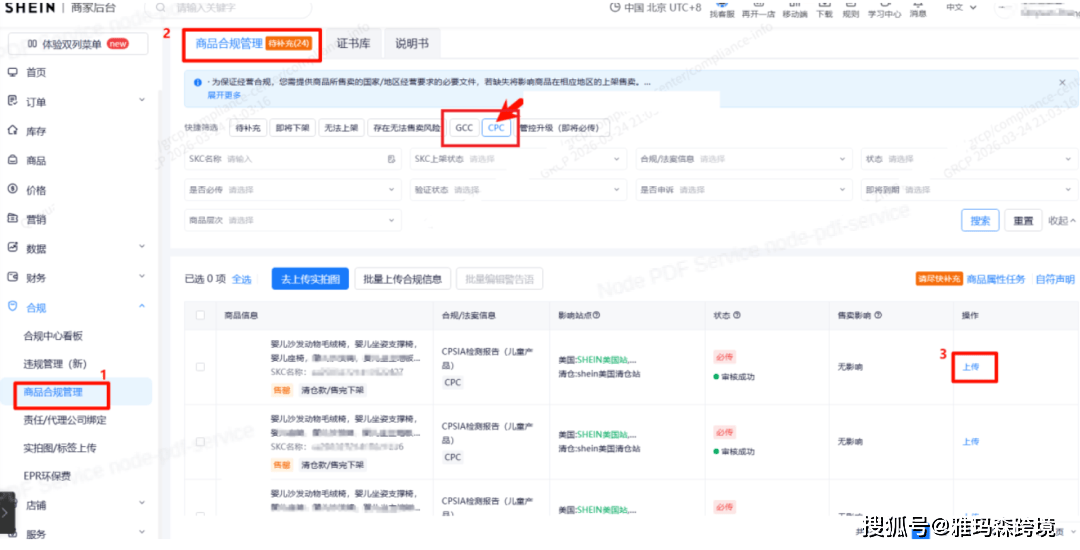Screen dimensions: 1080x550
Task: Click the clock icon beside 中国 北京 UTC+8
Action: (615, 8)
